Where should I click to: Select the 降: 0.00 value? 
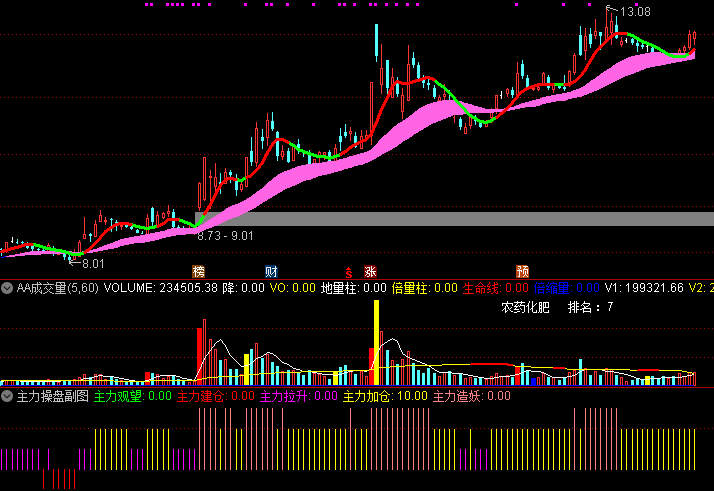pos(244,288)
